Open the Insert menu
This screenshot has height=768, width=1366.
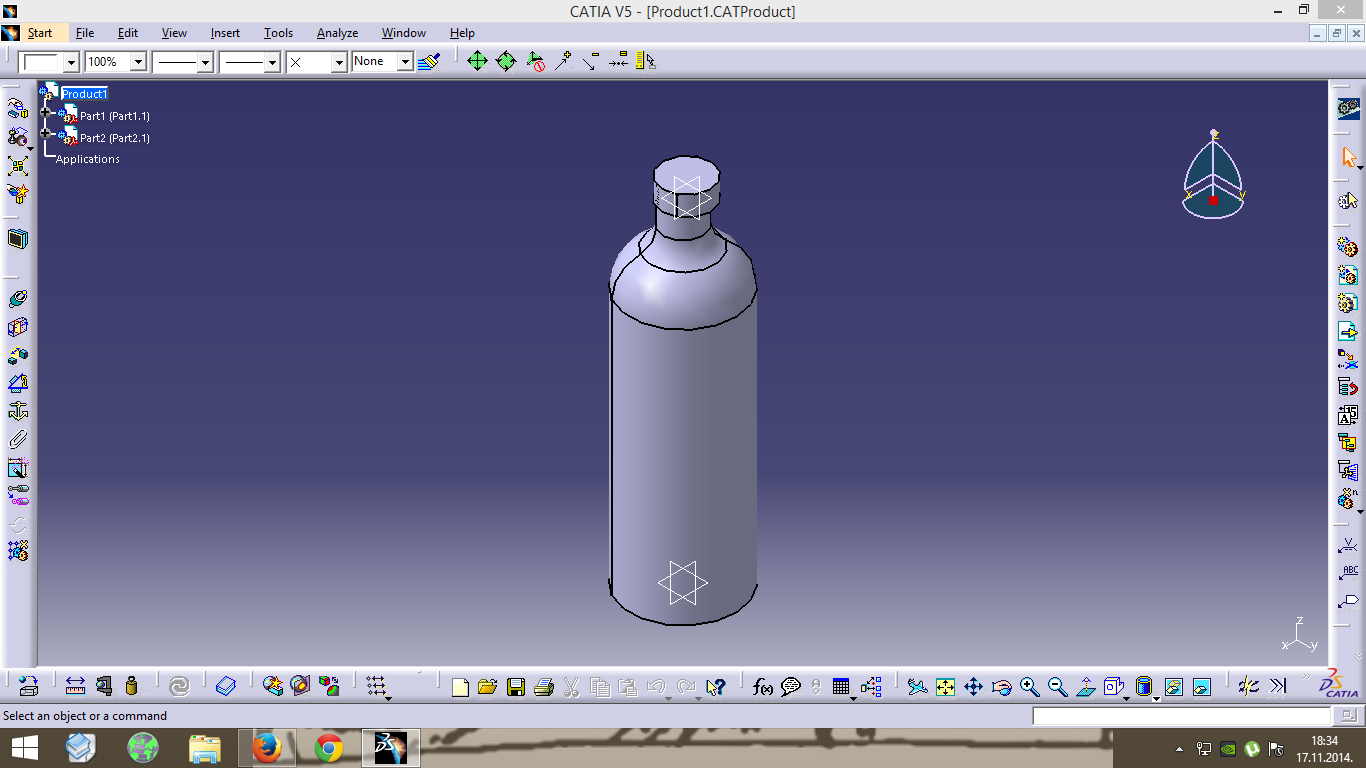click(x=225, y=33)
